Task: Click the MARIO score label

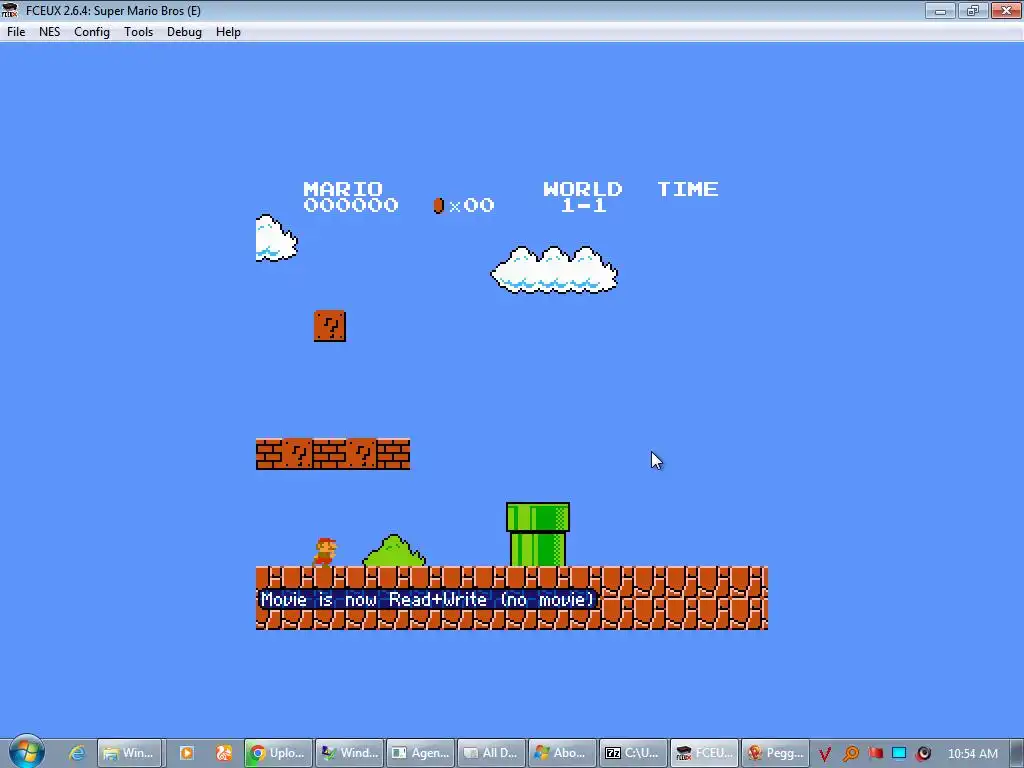Action: [343, 189]
